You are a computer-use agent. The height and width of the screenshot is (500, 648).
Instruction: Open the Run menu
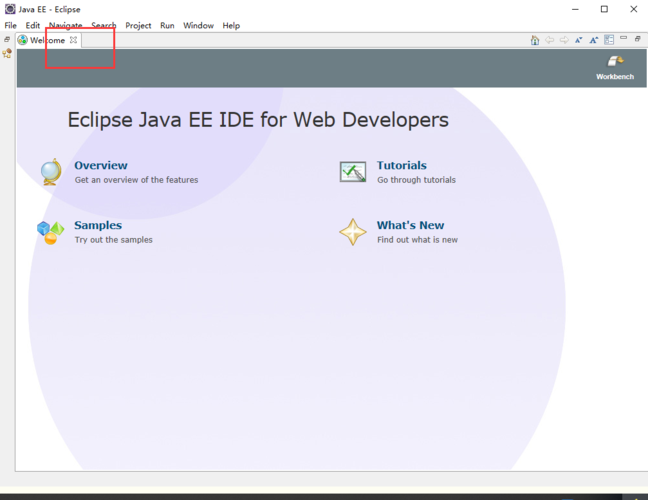tap(167, 26)
